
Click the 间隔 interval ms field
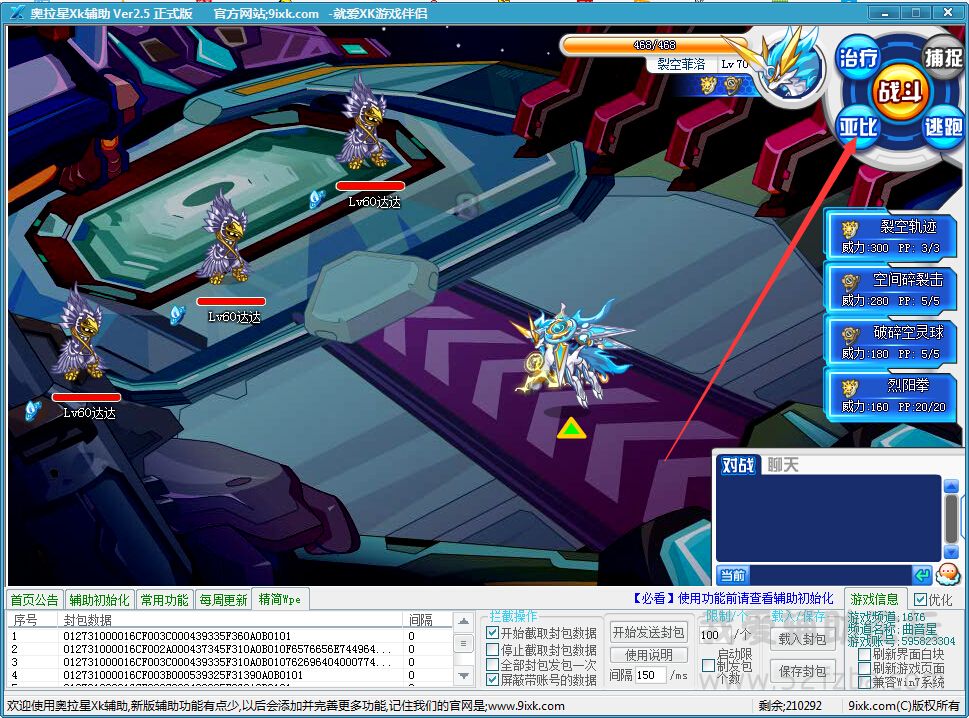650,675
